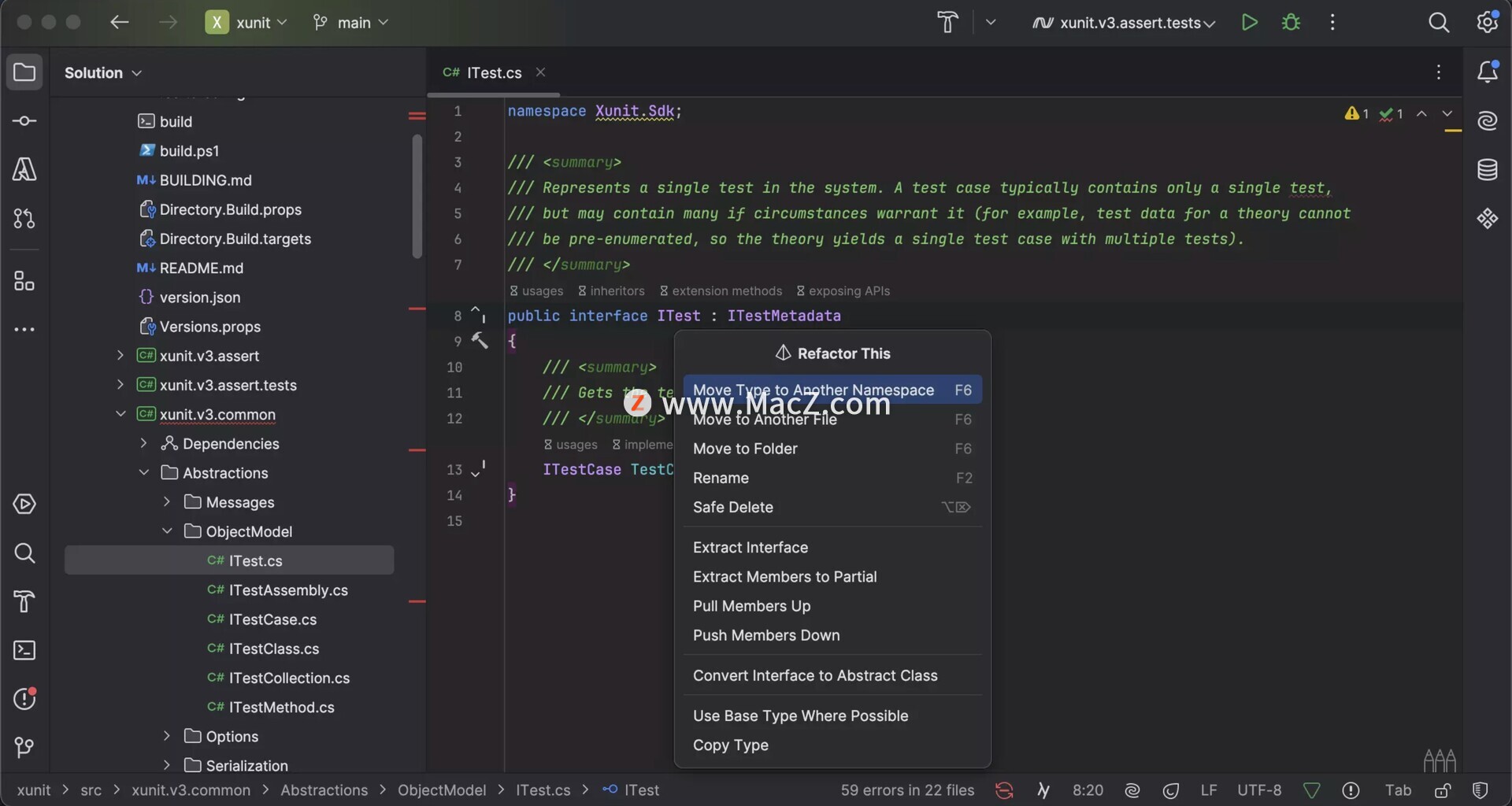Open ITestCase.cs in the solution tree
Screen dimensions: 1512x806
(x=272, y=619)
